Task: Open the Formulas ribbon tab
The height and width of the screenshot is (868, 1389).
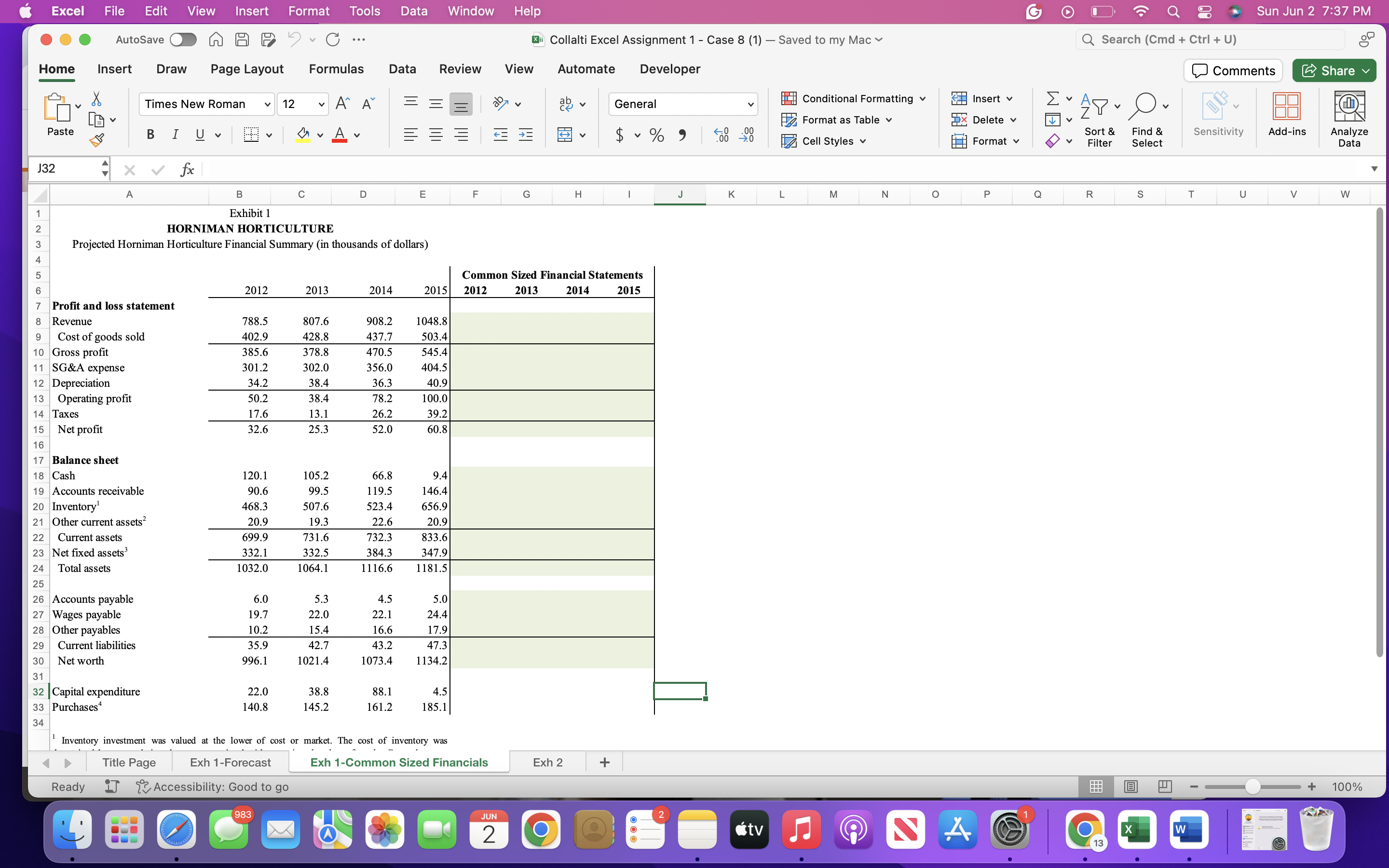Action: point(336,69)
